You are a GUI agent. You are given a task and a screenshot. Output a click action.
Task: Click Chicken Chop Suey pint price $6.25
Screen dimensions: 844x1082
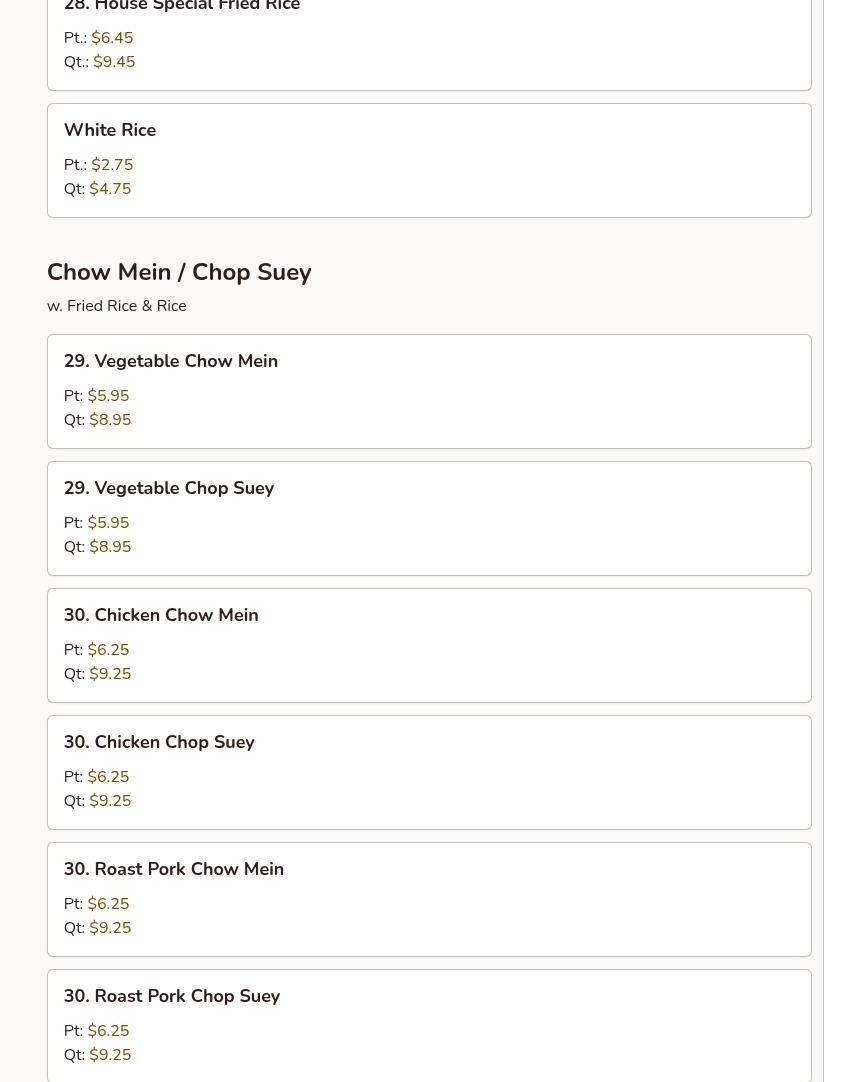108,777
